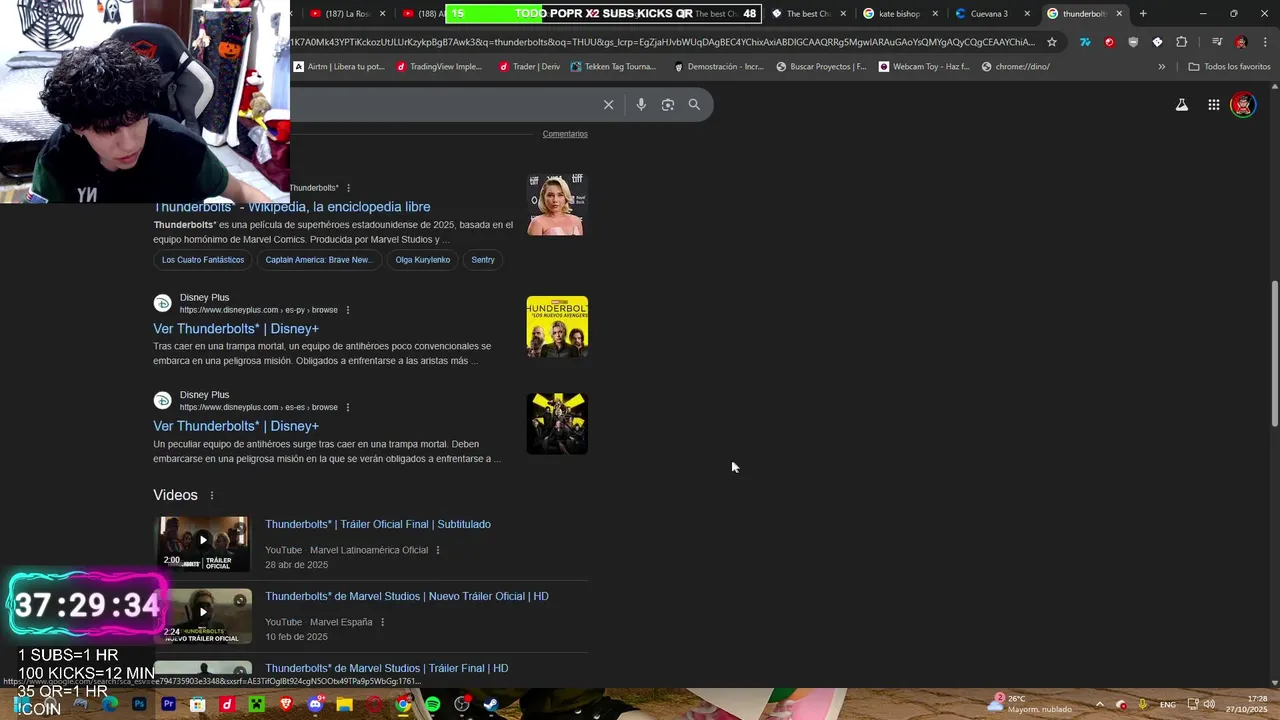Screen dimensions: 1280x720
Task: Open first Ver Thunderbolts* Disney+ es-py link
Action: (236, 329)
